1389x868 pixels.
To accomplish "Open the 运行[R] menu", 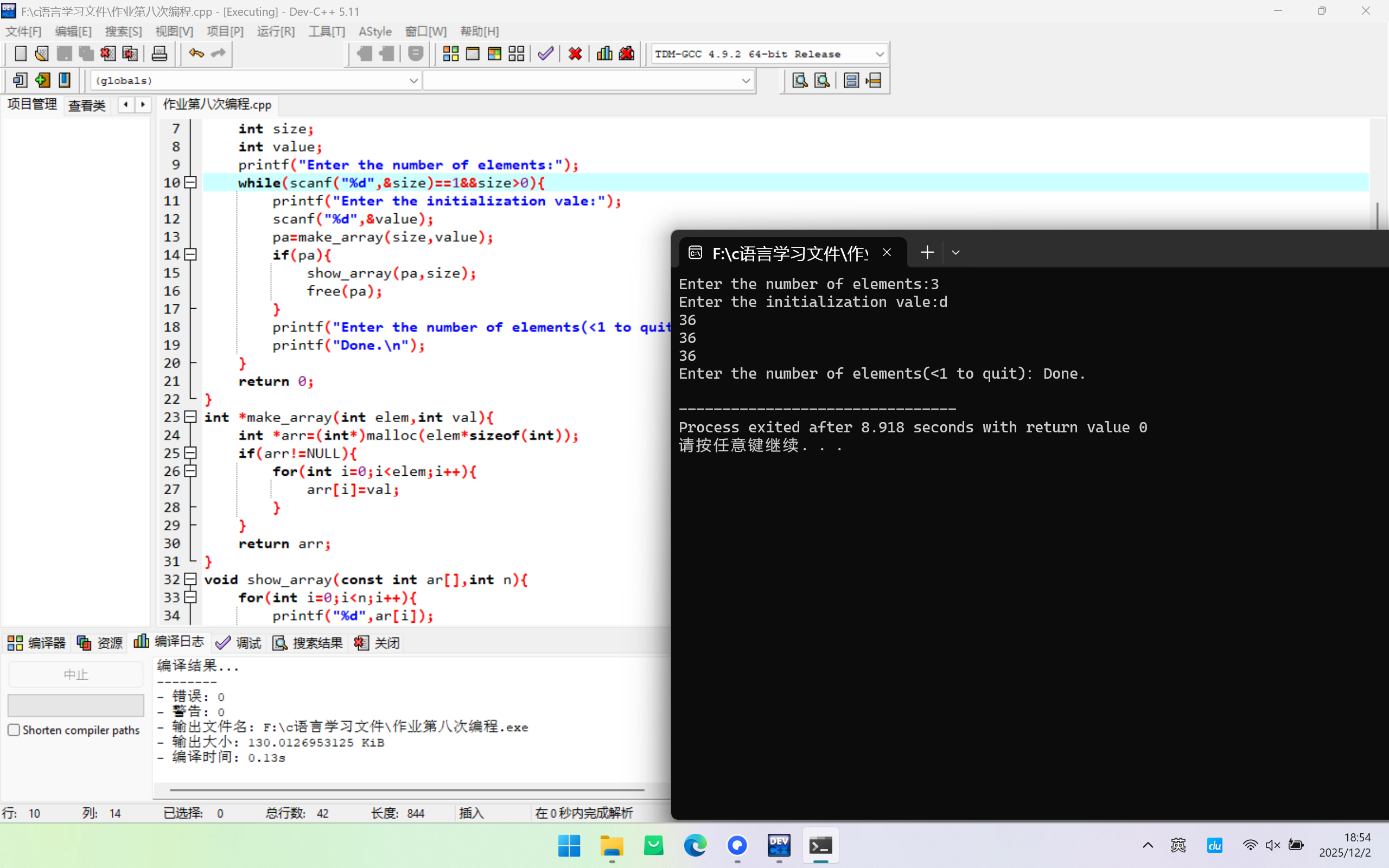I will coord(276,31).
